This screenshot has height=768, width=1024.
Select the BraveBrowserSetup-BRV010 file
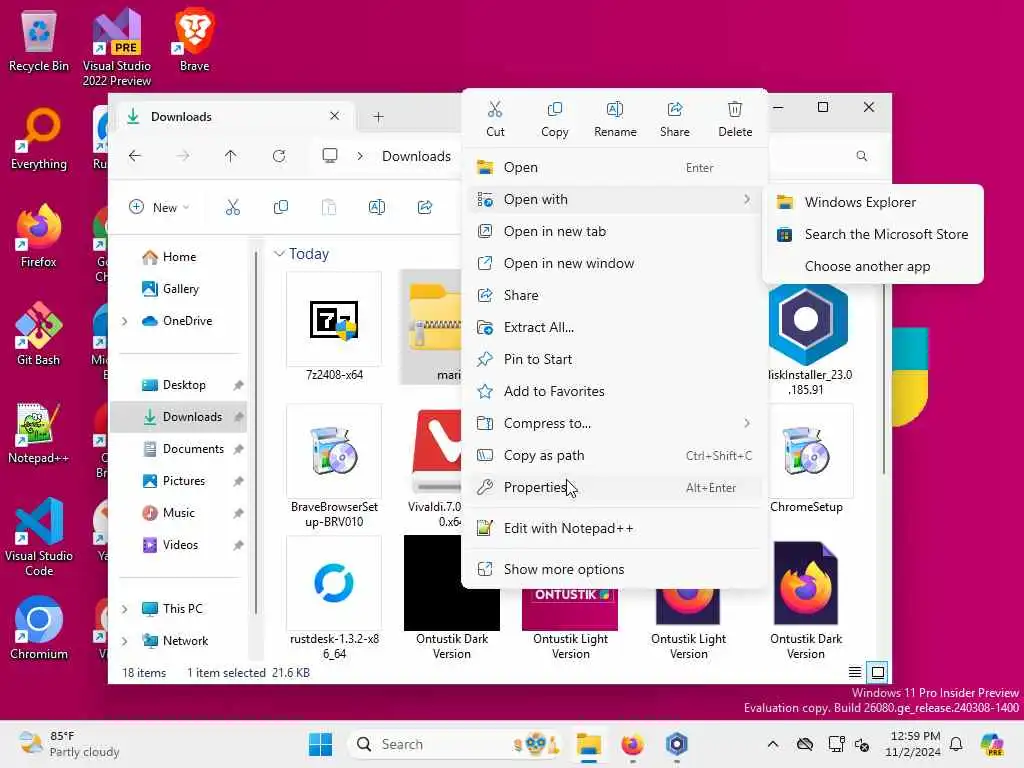pyautogui.click(x=334, y=466)
